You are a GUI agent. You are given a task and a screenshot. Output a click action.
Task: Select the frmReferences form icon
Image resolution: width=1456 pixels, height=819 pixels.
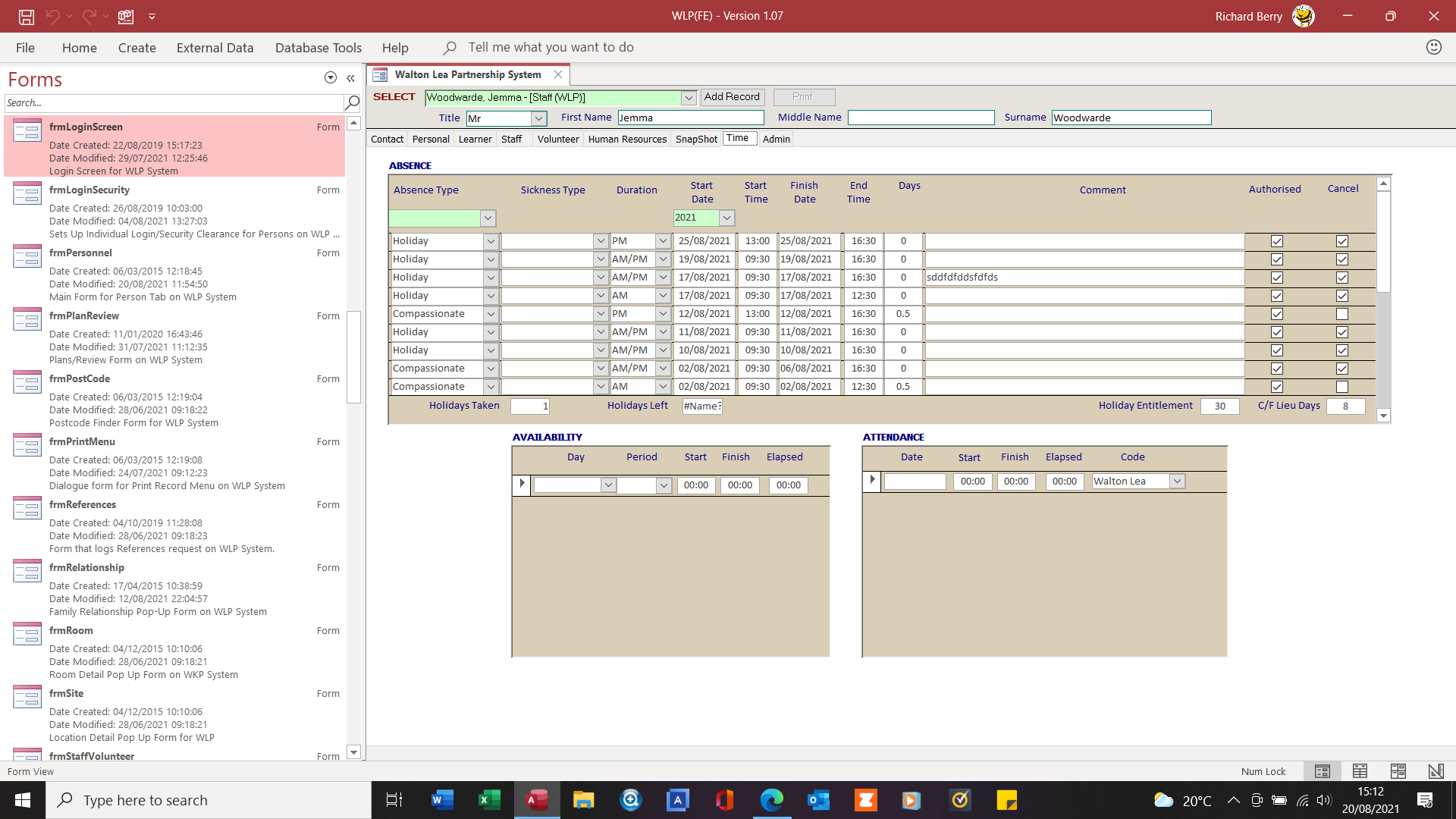(27, 509)
